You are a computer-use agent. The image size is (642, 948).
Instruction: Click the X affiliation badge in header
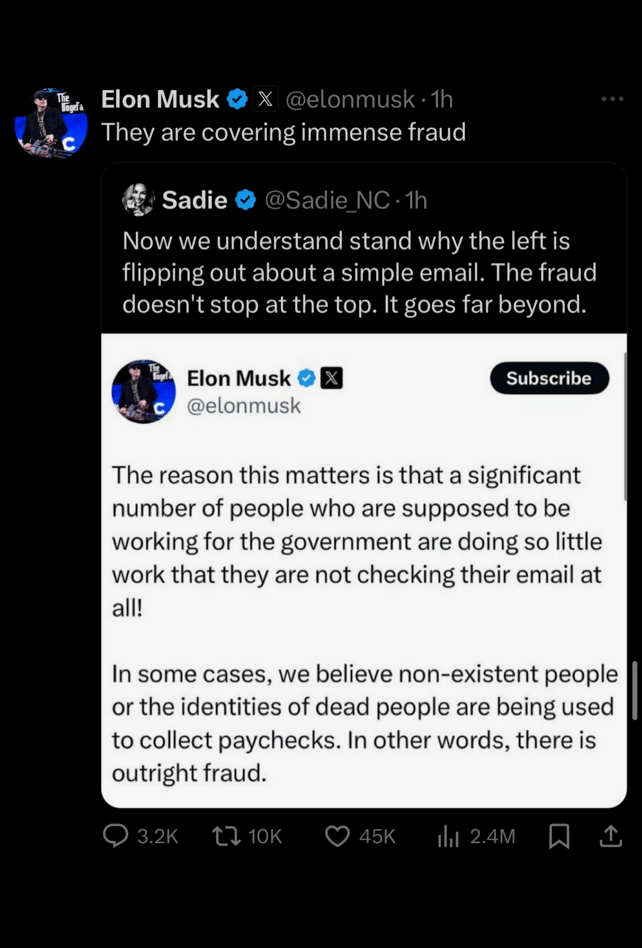click(x=265, y=99)
